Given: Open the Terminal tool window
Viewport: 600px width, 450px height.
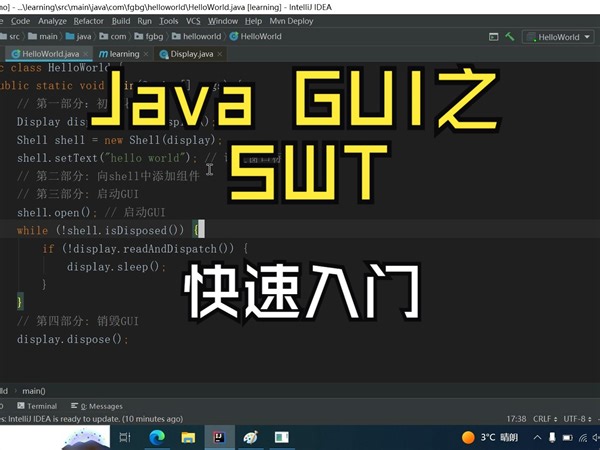Looking at the screenshot, I should [37, 406].
